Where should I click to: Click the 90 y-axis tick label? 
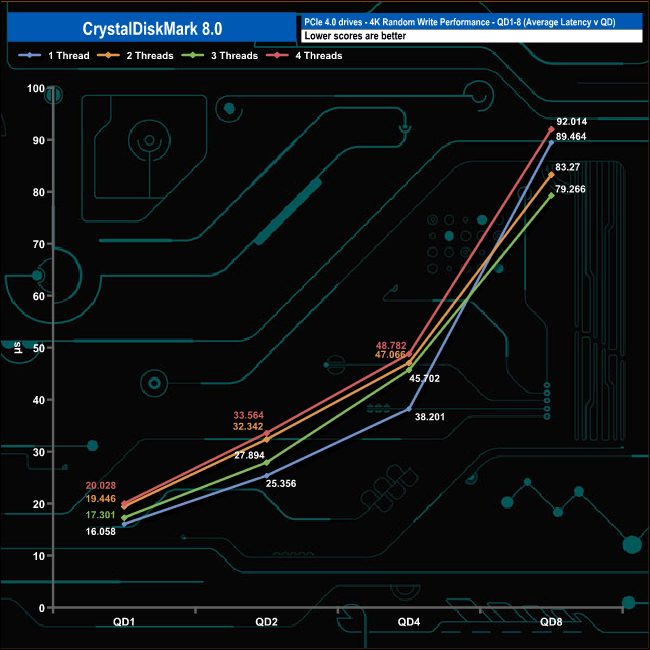[x=39, y=141]
